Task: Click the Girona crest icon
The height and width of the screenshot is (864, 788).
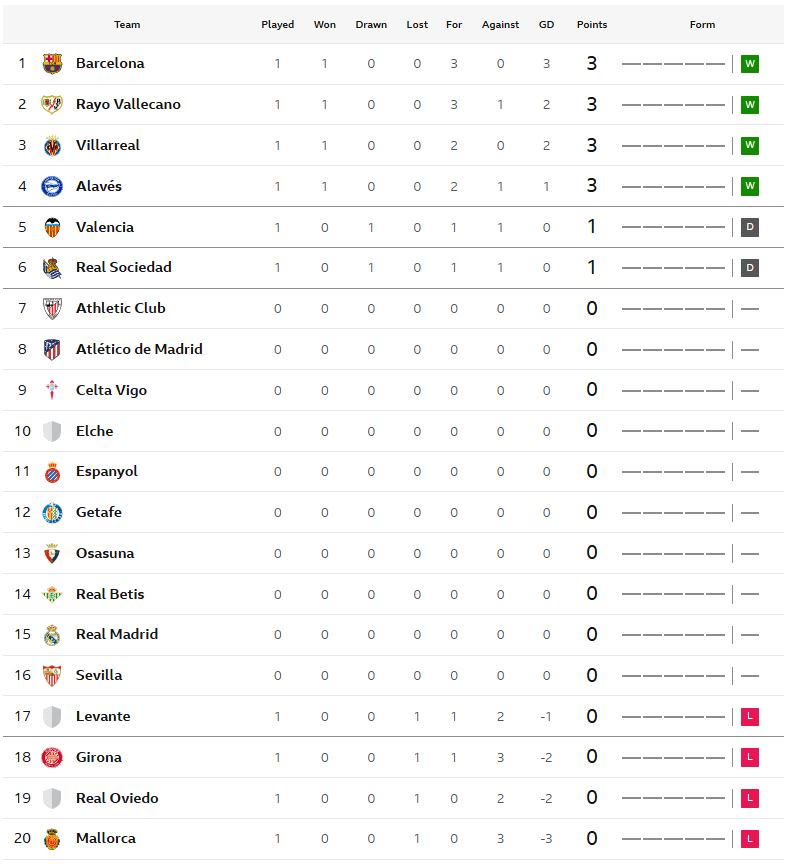Action: pyautogui.click(x=52, y=758)
